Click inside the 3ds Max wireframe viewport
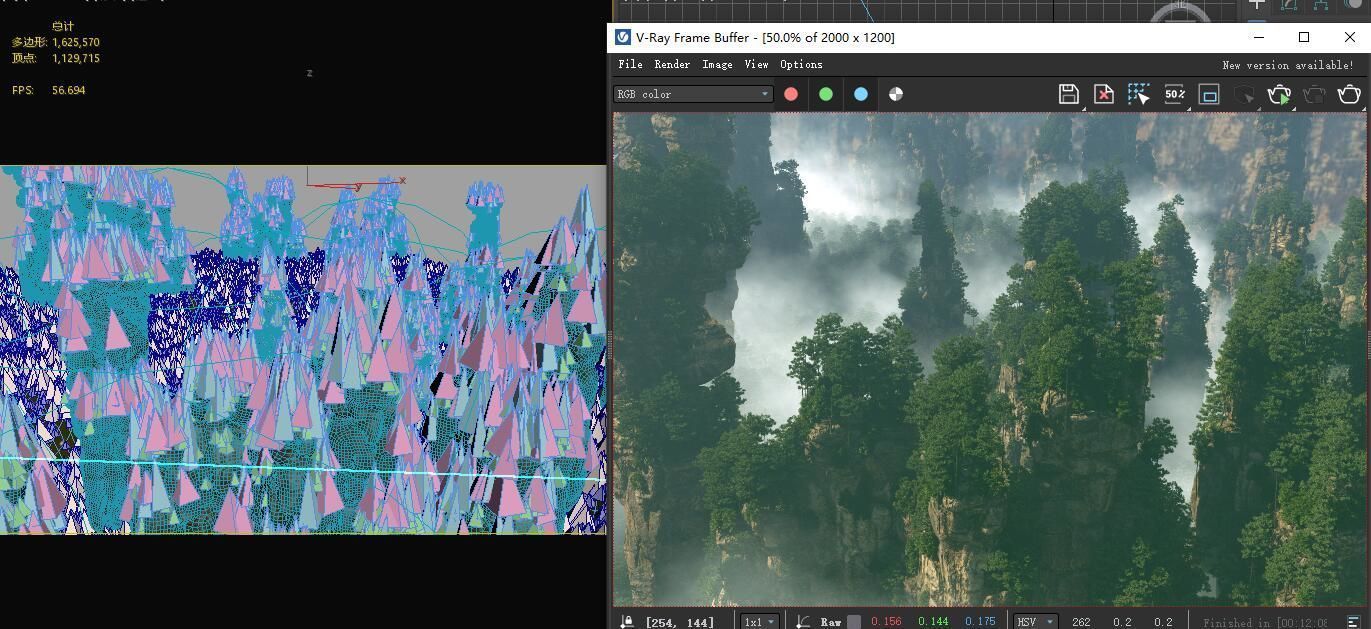Image resolution: width=1371 pixels, height=629 pixels. [303, 350]
